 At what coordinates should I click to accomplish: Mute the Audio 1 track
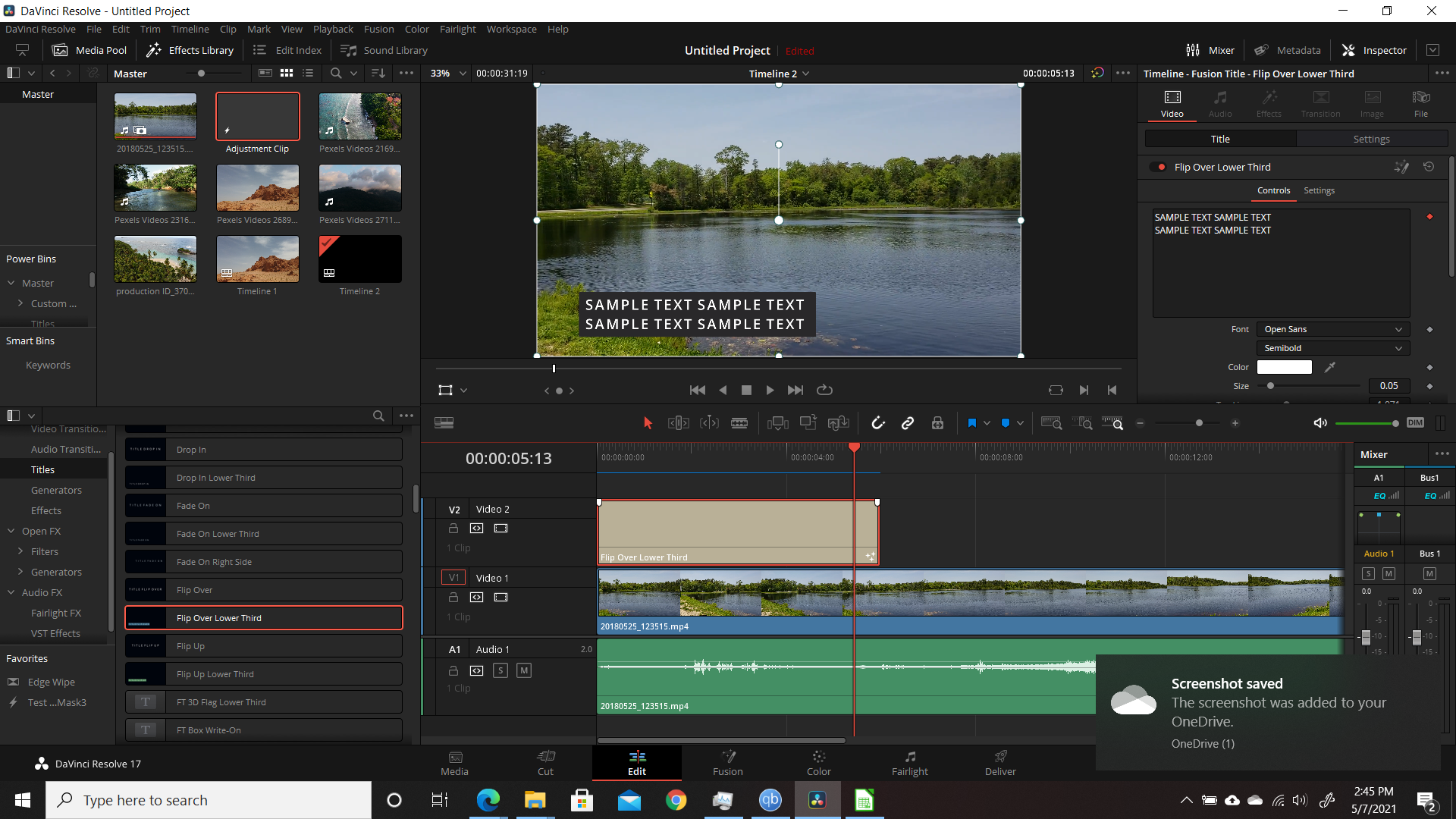tap(524, 670)
